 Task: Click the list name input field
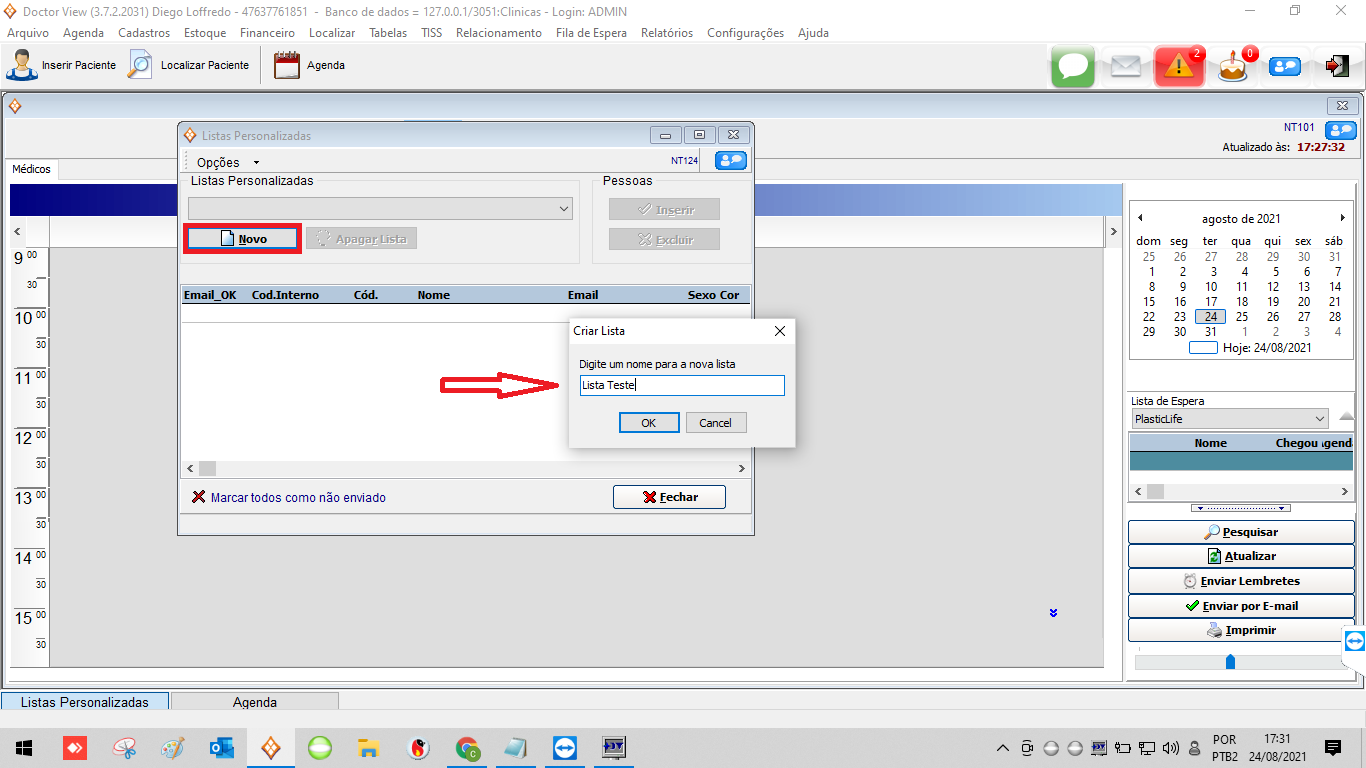pos(681,385)
